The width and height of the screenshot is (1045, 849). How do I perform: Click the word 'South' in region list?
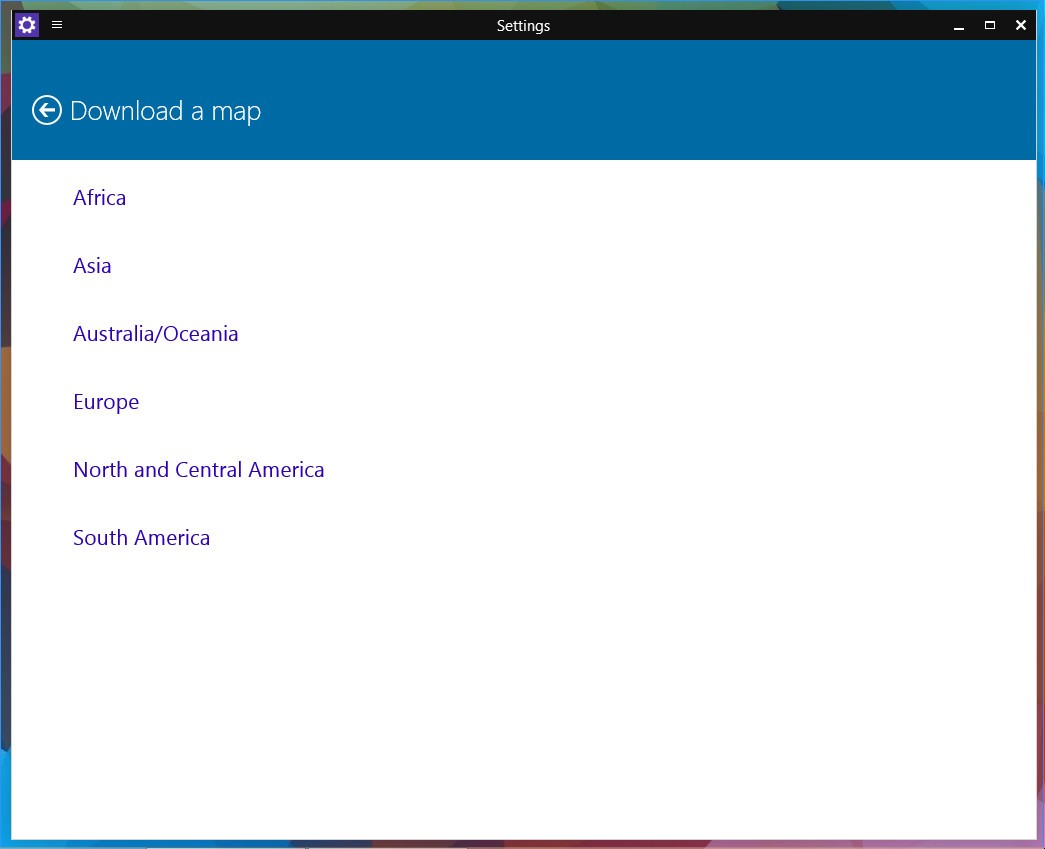pyautogui.click(x=99, y=538)
